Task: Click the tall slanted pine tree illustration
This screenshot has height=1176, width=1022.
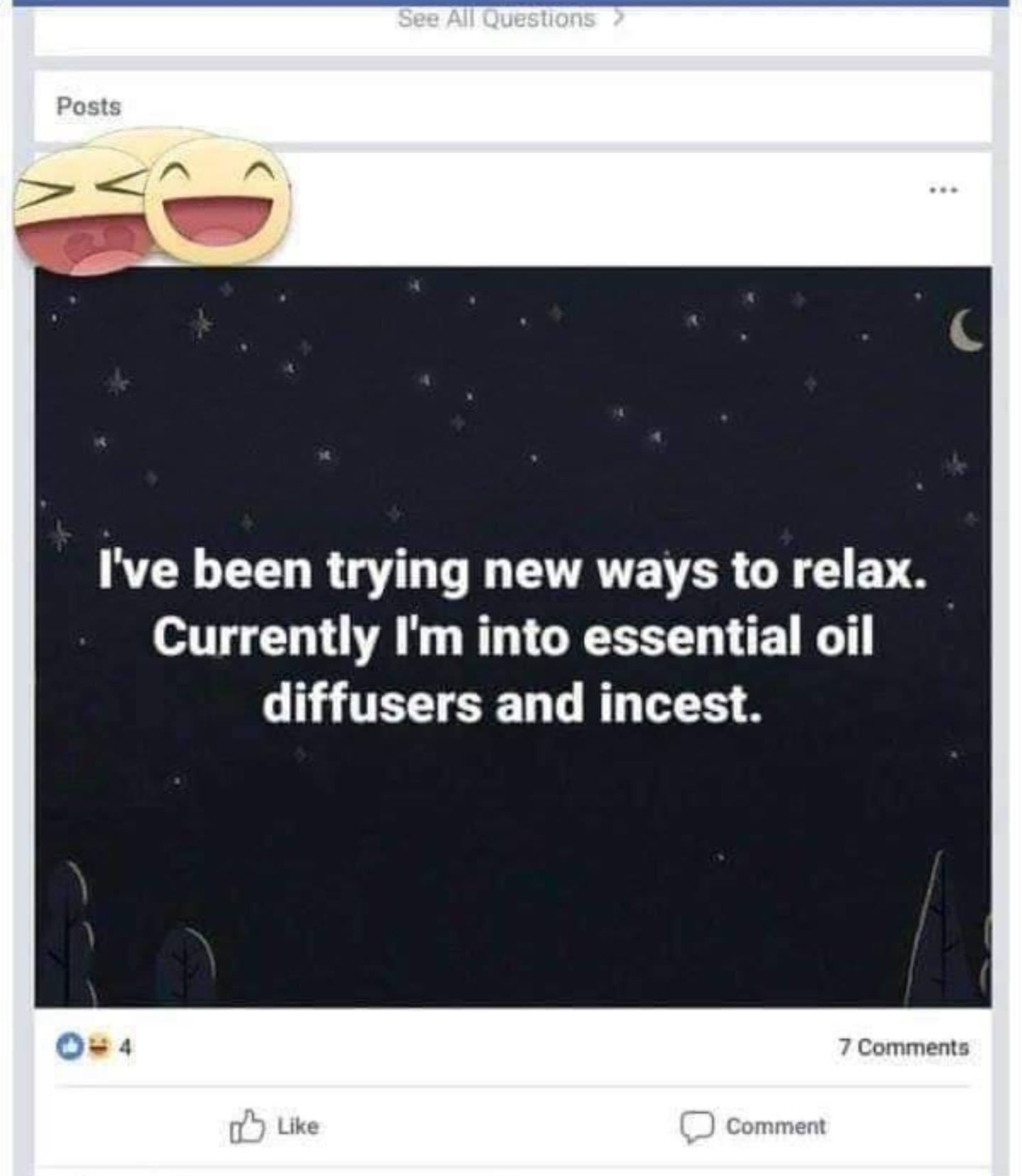Action: coord(937,937)
